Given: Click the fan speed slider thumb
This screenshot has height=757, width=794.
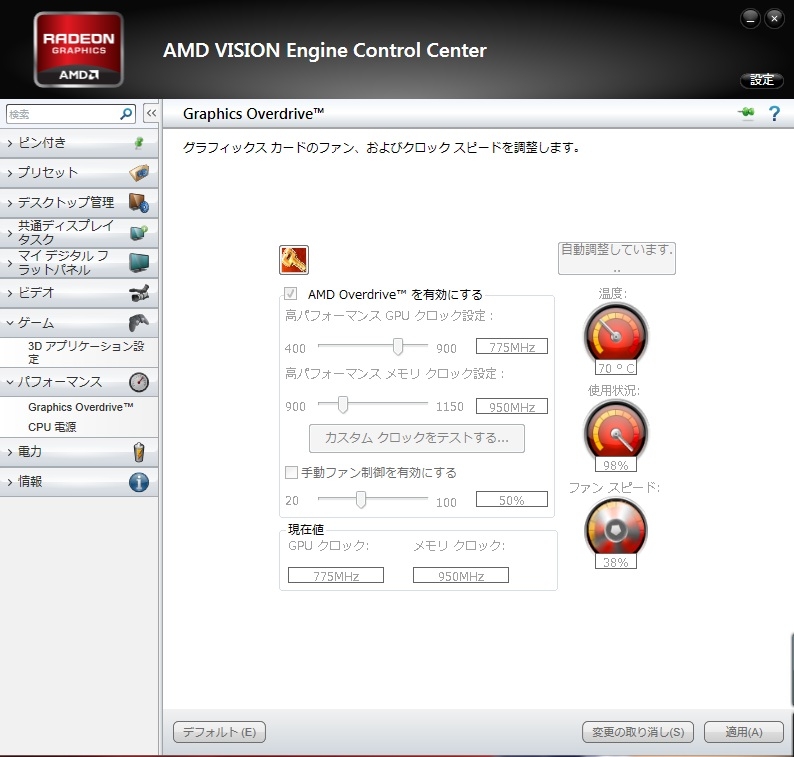Looking at the screenshot, I should click(x=361, y=499).
